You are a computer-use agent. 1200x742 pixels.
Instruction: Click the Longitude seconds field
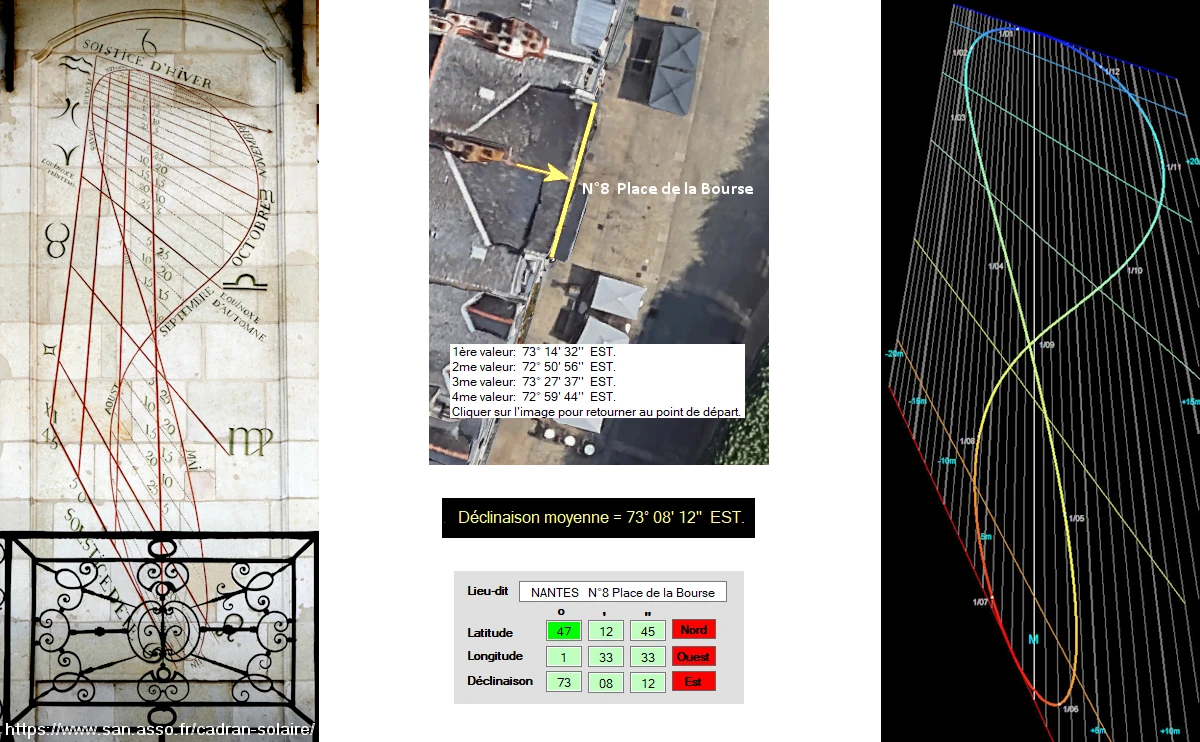point(648,657)
